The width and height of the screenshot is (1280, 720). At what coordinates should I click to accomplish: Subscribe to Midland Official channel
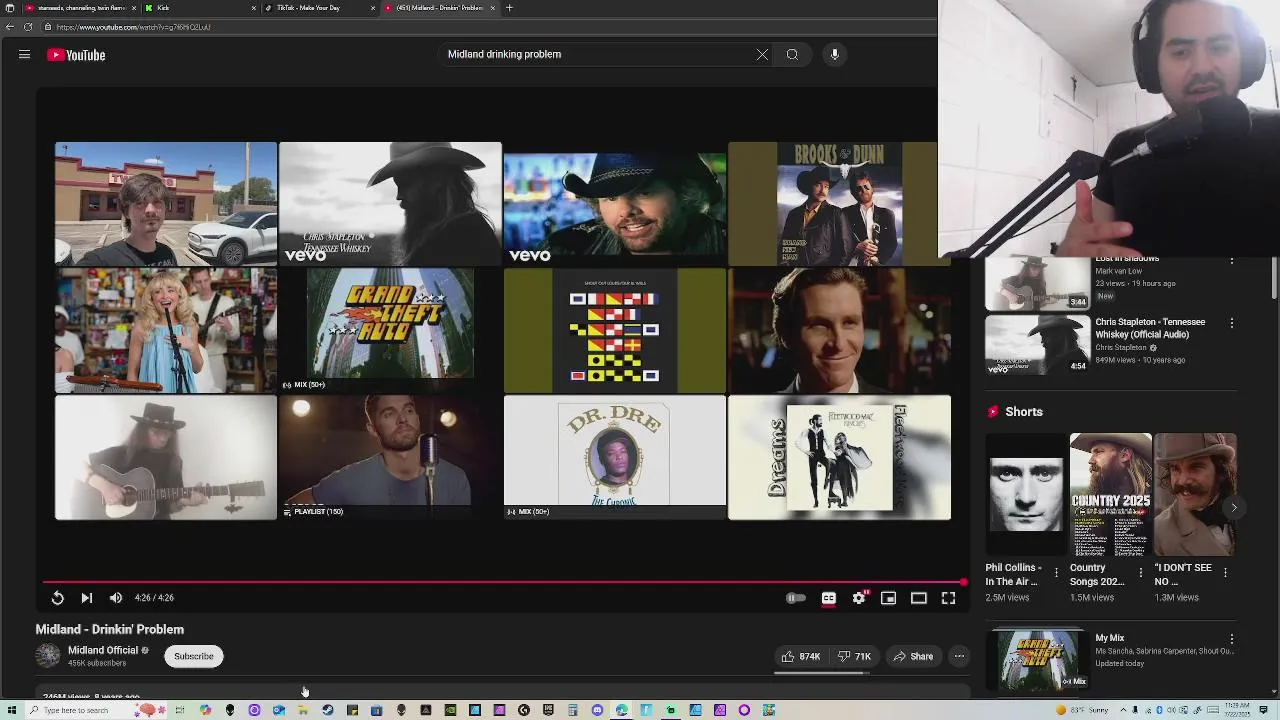click(194, 656)
